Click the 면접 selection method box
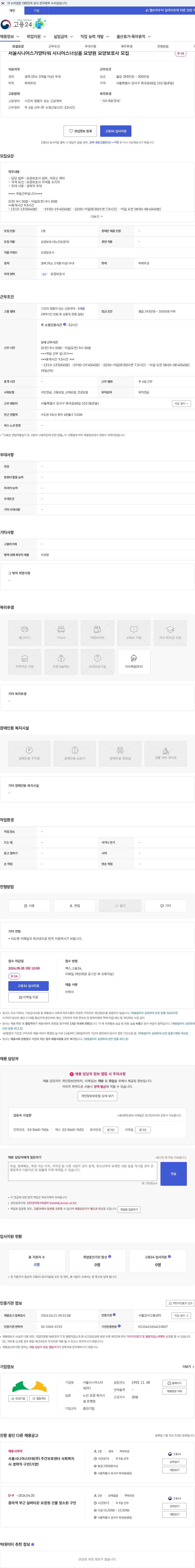Screen dimensions: 195x1568 click(x=75, y=906)
